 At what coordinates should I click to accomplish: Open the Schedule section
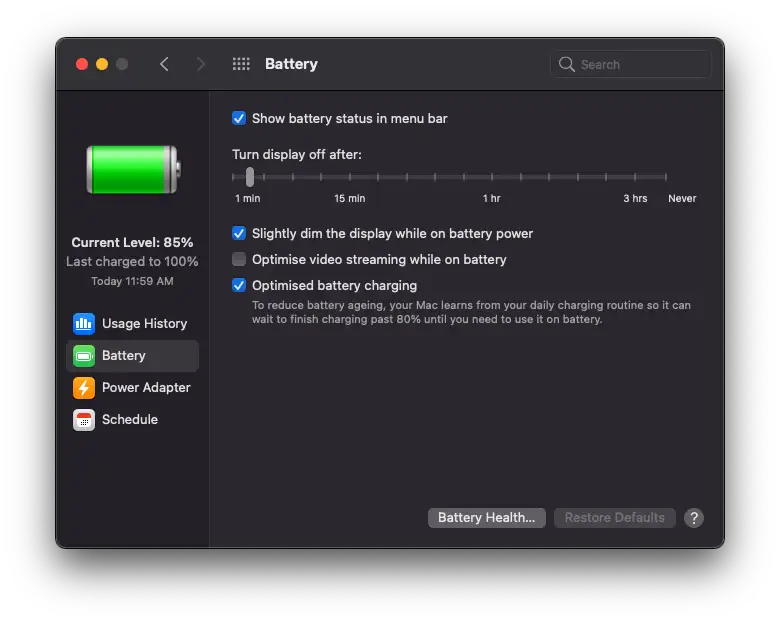(x=132, y=420)
